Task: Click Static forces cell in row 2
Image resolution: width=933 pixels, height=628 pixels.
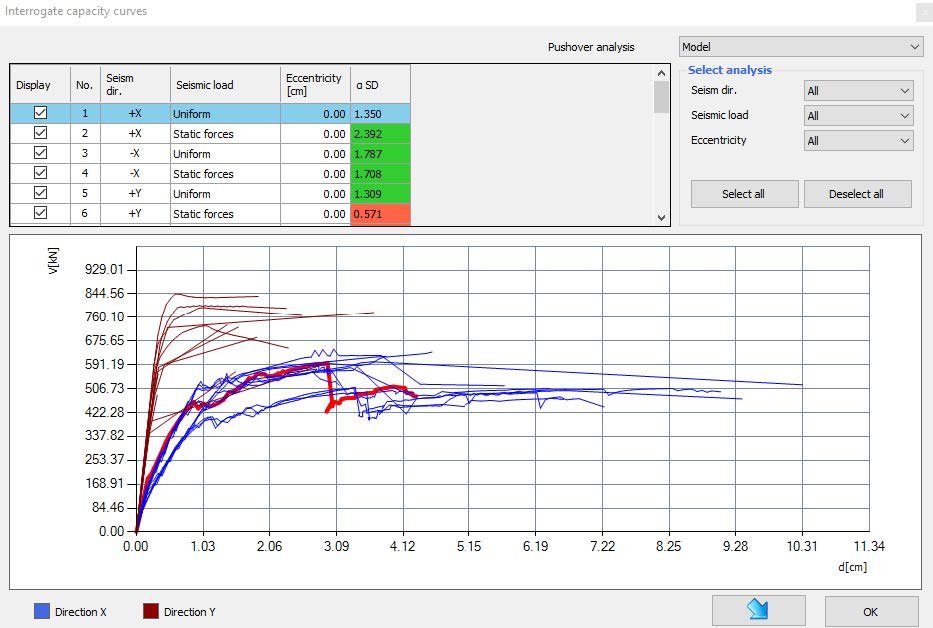Action: [x=225, y=134]
